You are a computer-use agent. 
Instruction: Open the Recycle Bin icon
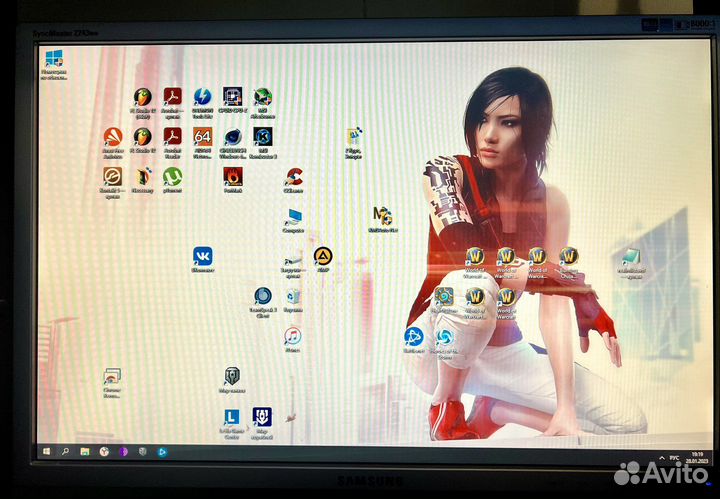pyautogui.click(x=293, y=297)
